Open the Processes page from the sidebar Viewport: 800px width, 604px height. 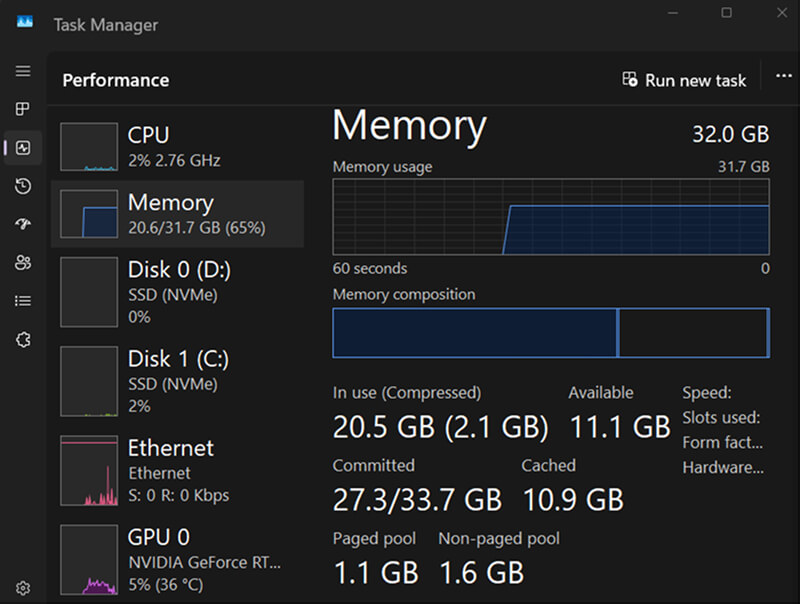tap(23, 109)
